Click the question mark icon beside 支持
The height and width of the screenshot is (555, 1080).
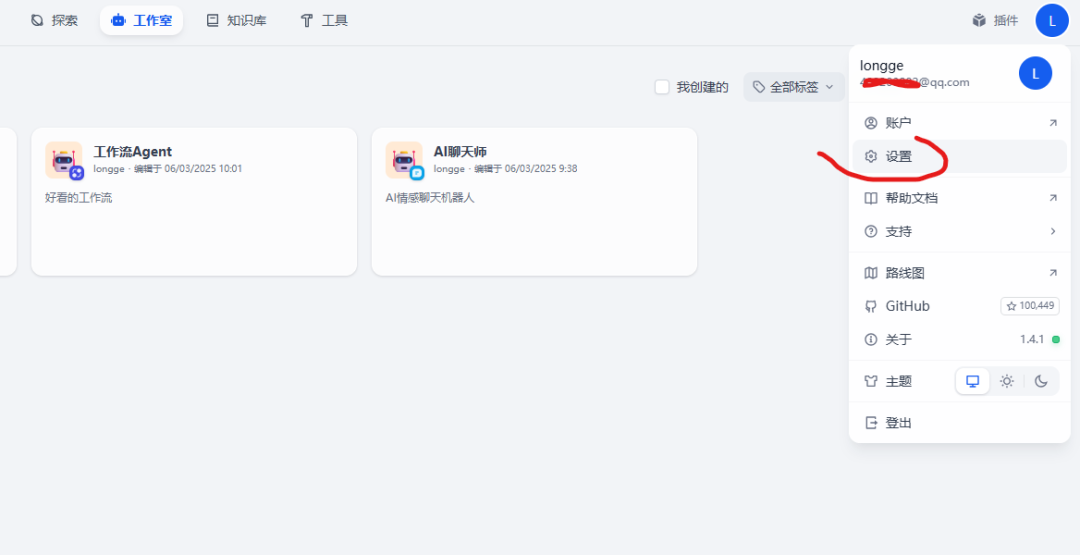pyautogui.click(x=871, y=231)
